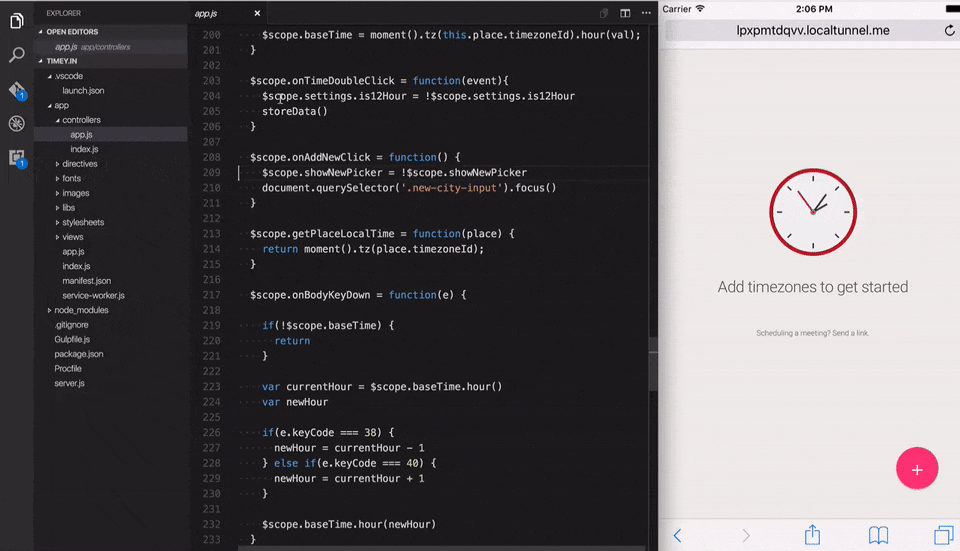
Task: Tap the Safari share icon
Action: 812,535
